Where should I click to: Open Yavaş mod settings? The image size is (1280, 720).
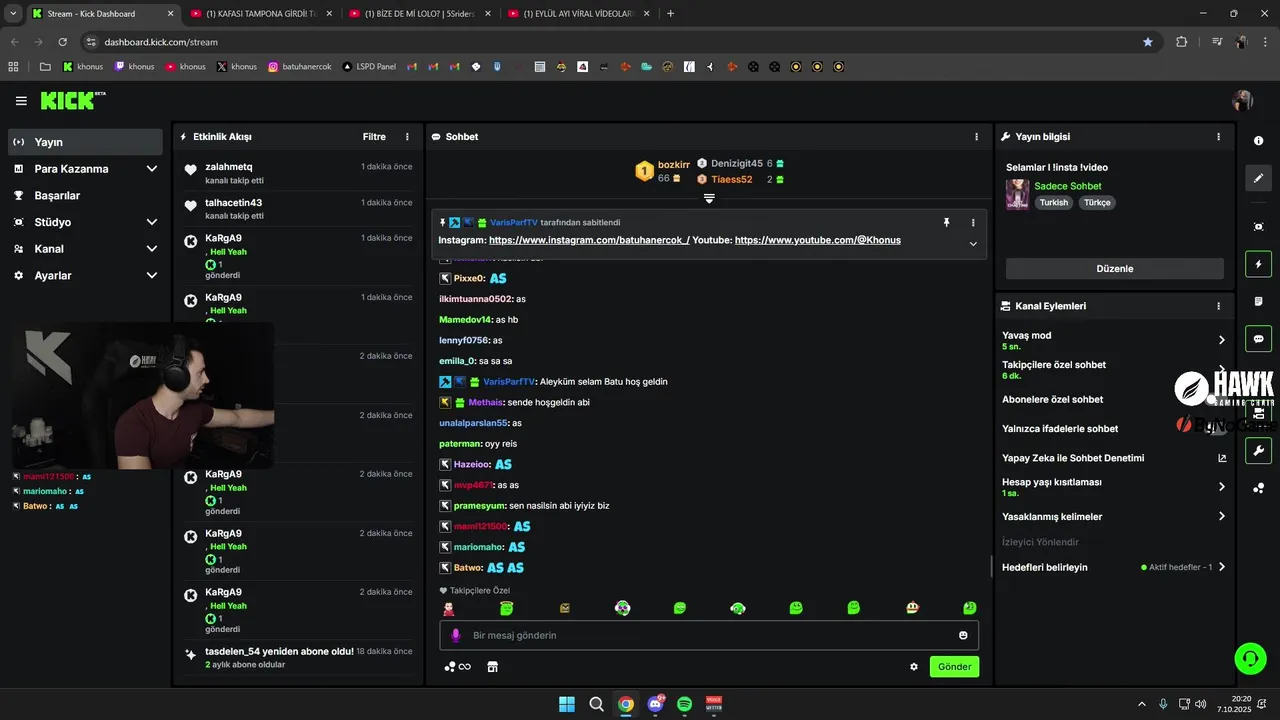1113,340
